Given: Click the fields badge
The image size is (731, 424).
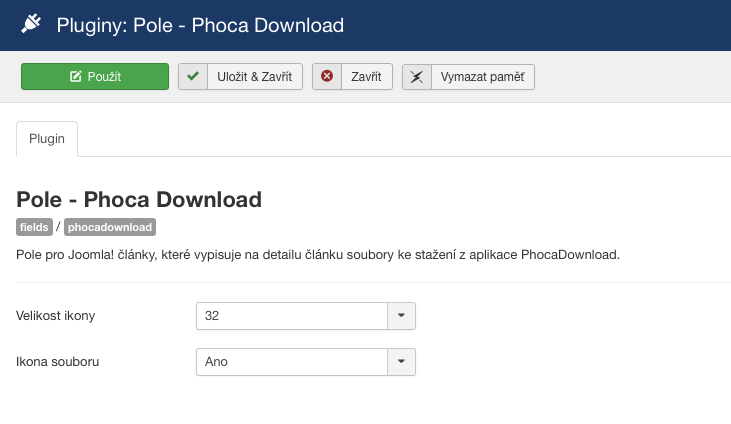Looking at the screenshot, I should (x=35, y=227).
